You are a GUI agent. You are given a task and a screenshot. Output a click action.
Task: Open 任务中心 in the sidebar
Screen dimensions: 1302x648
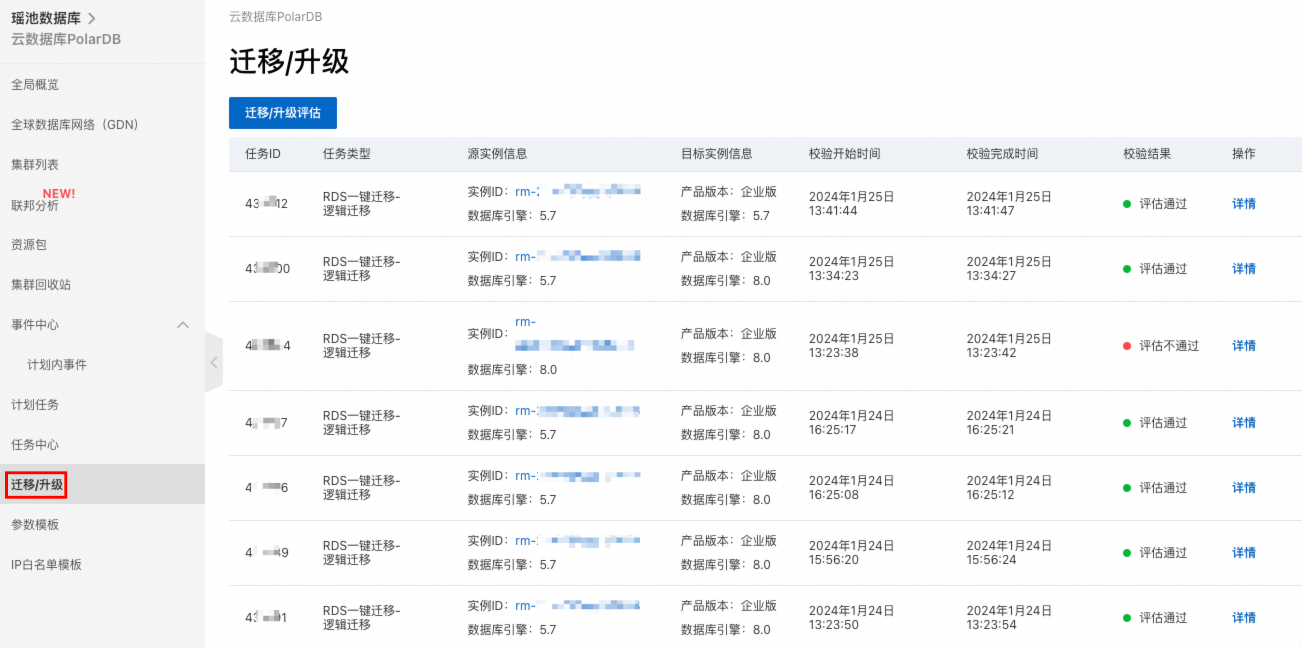click(x=35, y=445)
